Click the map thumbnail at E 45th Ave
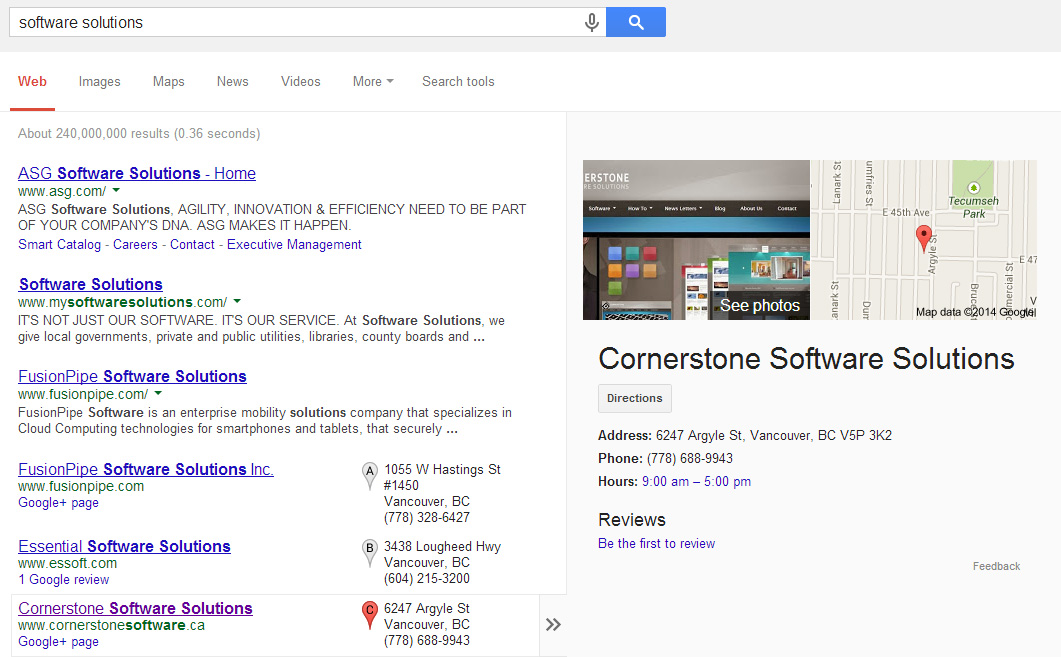Screen dimensions: 1061x657 [924, 240]
